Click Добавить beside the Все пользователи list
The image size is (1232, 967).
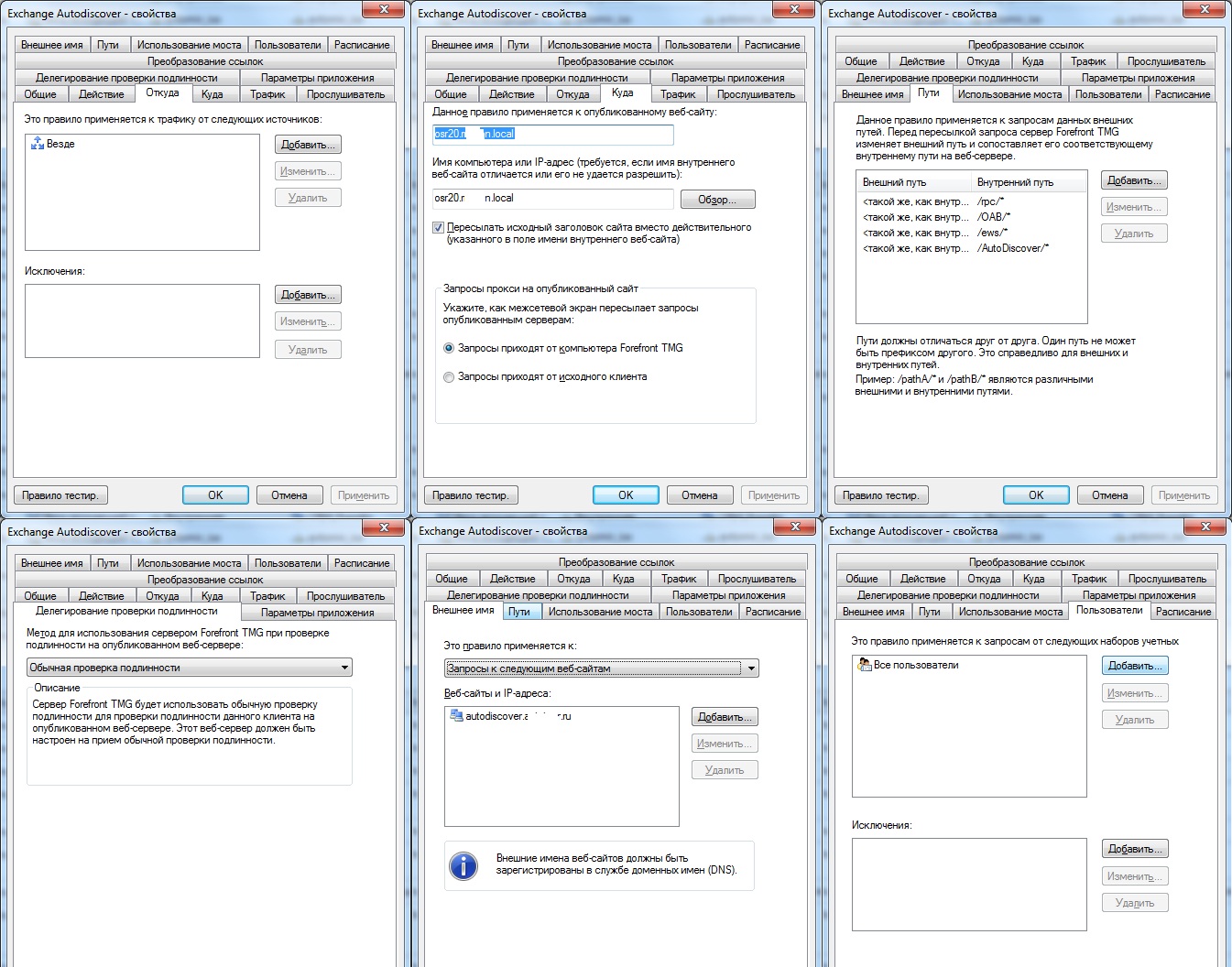tap(1135, 666)
